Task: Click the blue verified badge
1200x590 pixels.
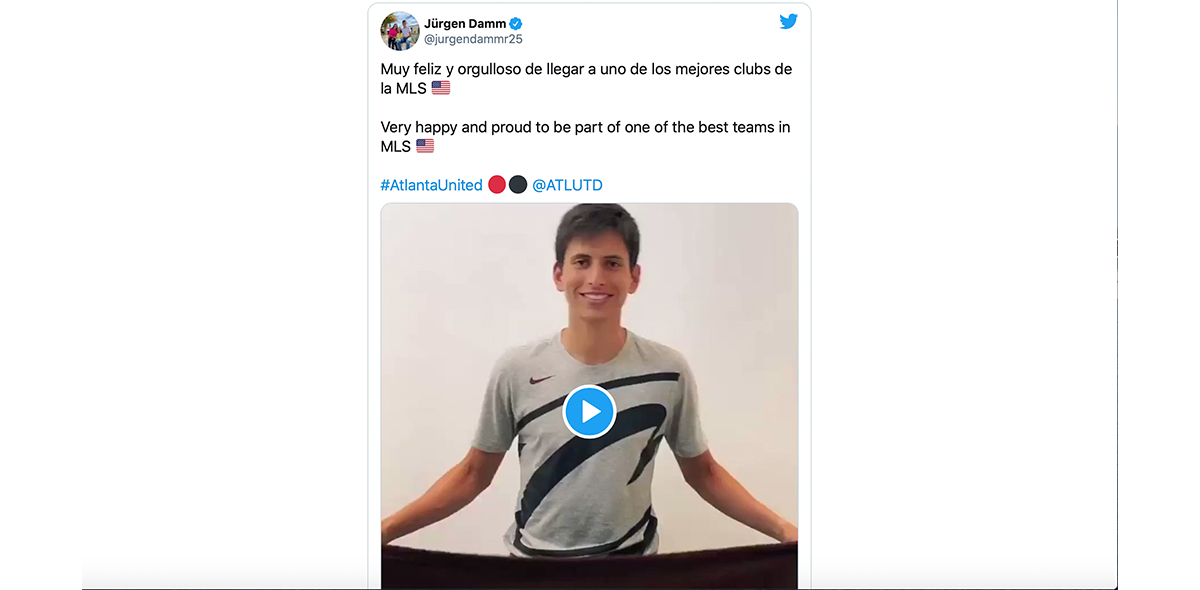Action: [x=516, y=24]
